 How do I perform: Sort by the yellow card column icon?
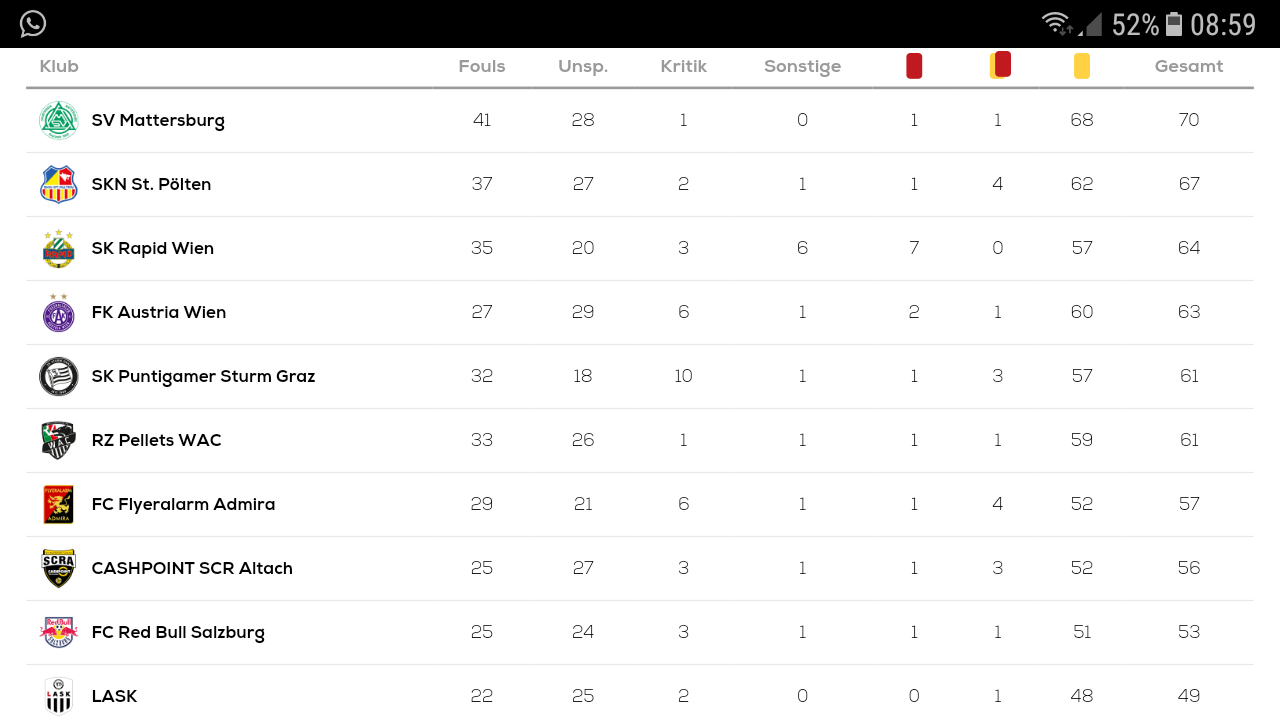(x=1082, y=66)
